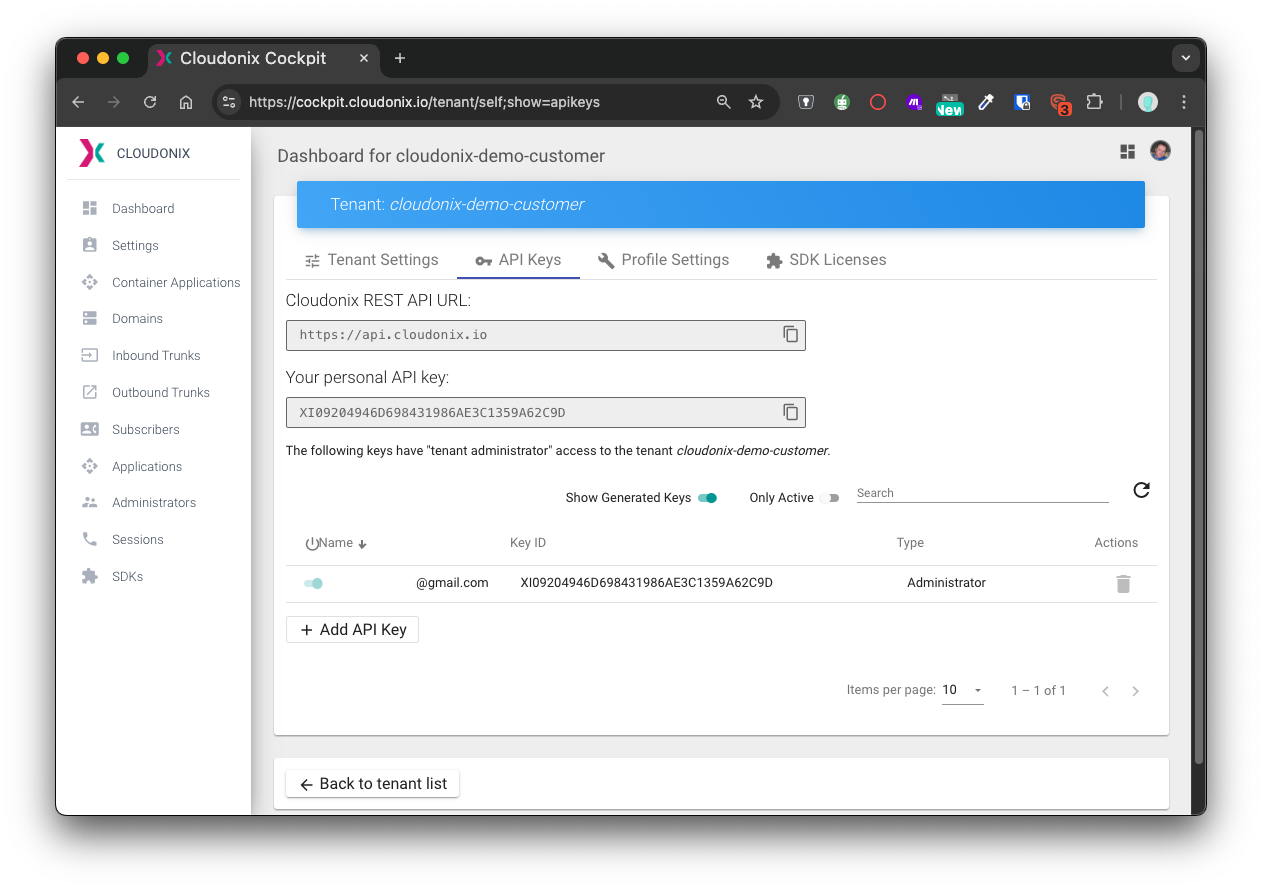Screen dimensions: 1262x889
Task: Sort keys by Name column arrow
Action: 362,544
